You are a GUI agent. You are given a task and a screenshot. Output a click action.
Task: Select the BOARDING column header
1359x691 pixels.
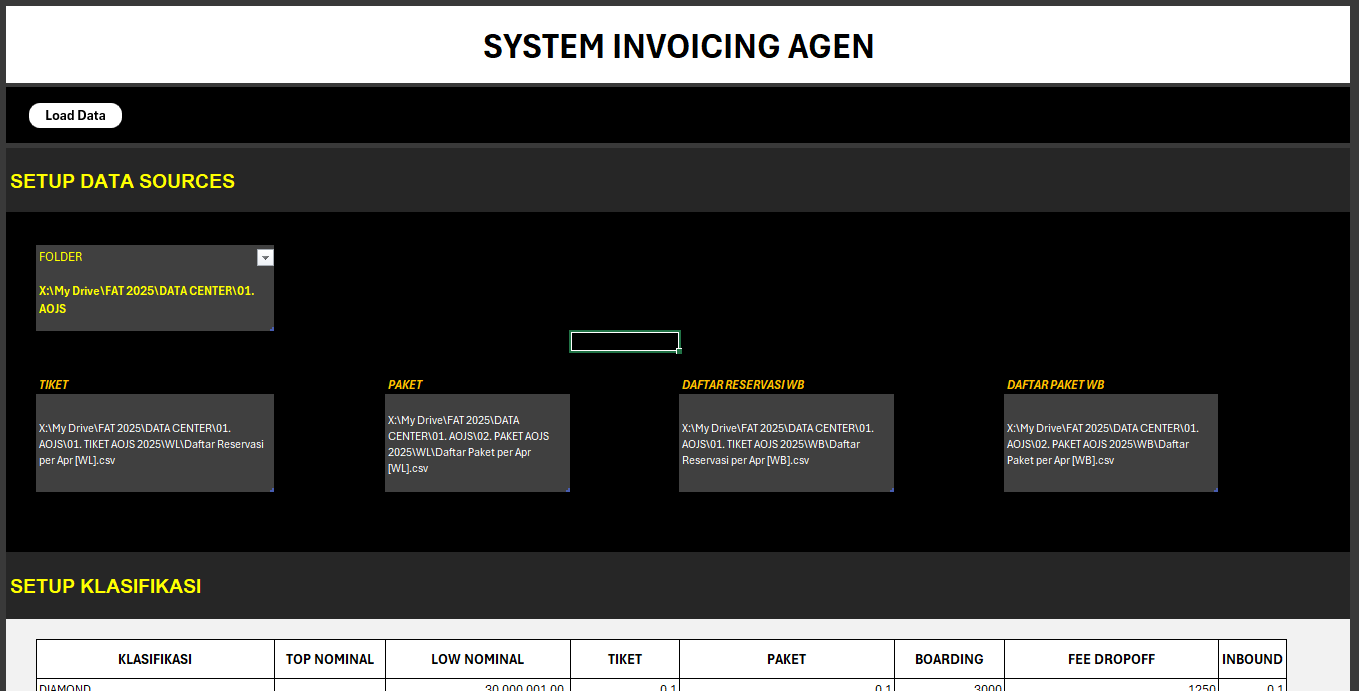pyautogui.click(x=949, y=659)
